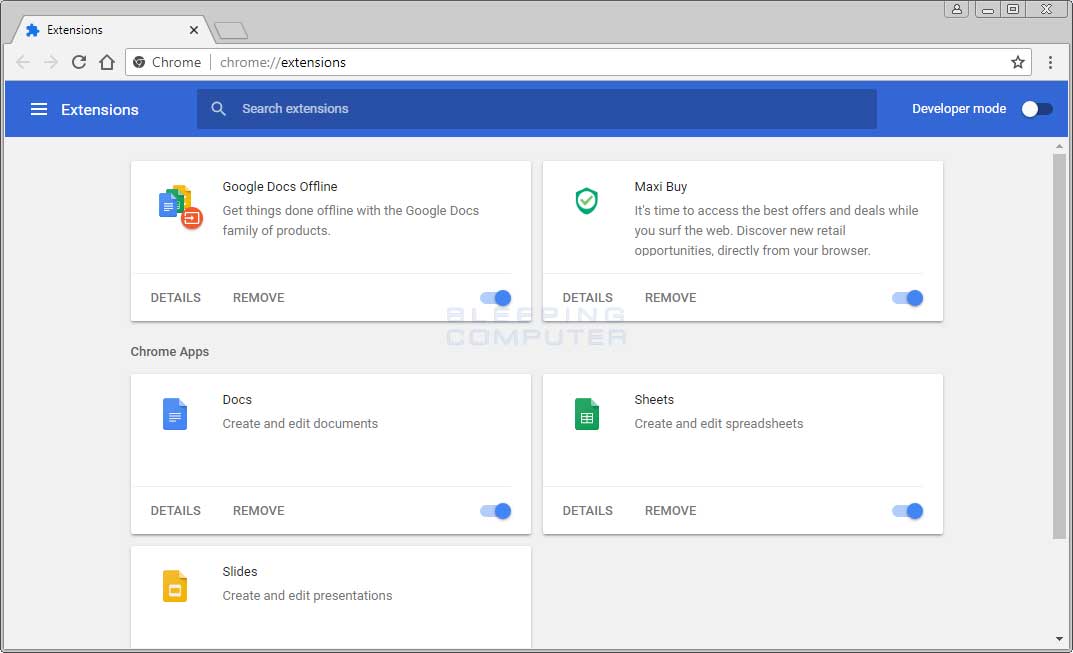The image size is (1073, 653).
Task: Switch to the Extensions browser tab
Action: pos(113,30)
